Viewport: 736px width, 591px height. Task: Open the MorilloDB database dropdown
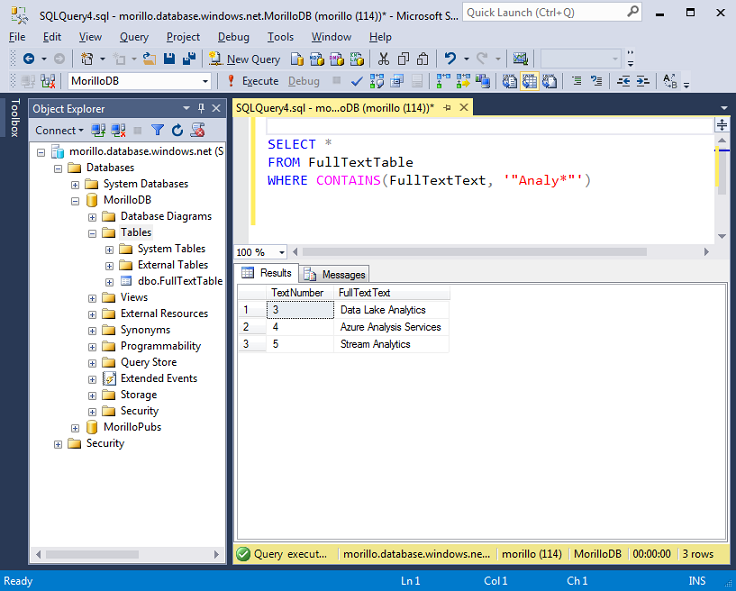tap(205, 81)
